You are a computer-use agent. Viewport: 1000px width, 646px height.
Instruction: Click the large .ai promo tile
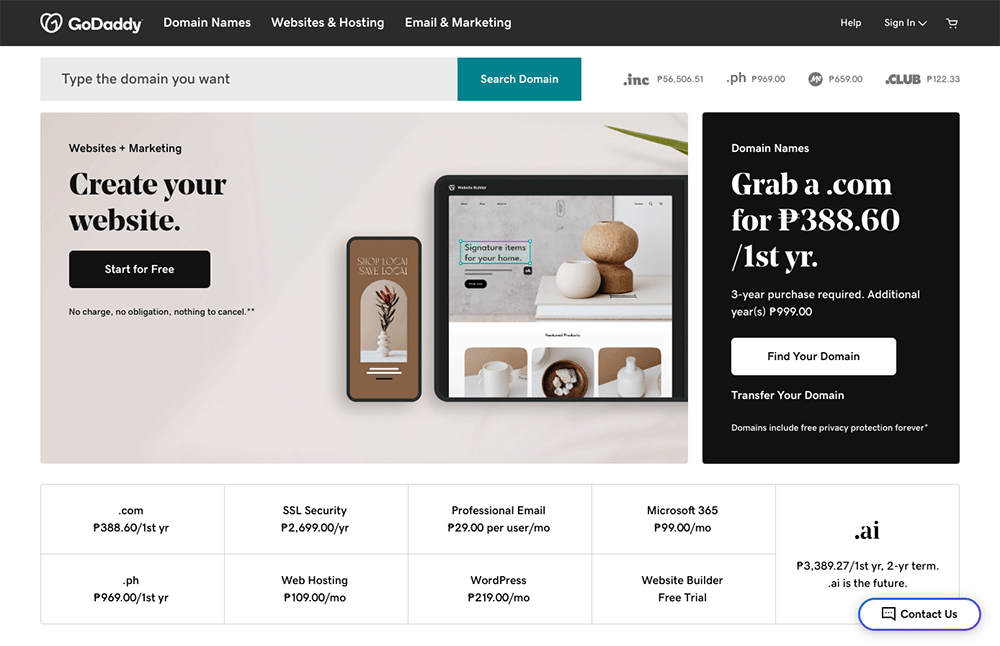pos(867,554)
